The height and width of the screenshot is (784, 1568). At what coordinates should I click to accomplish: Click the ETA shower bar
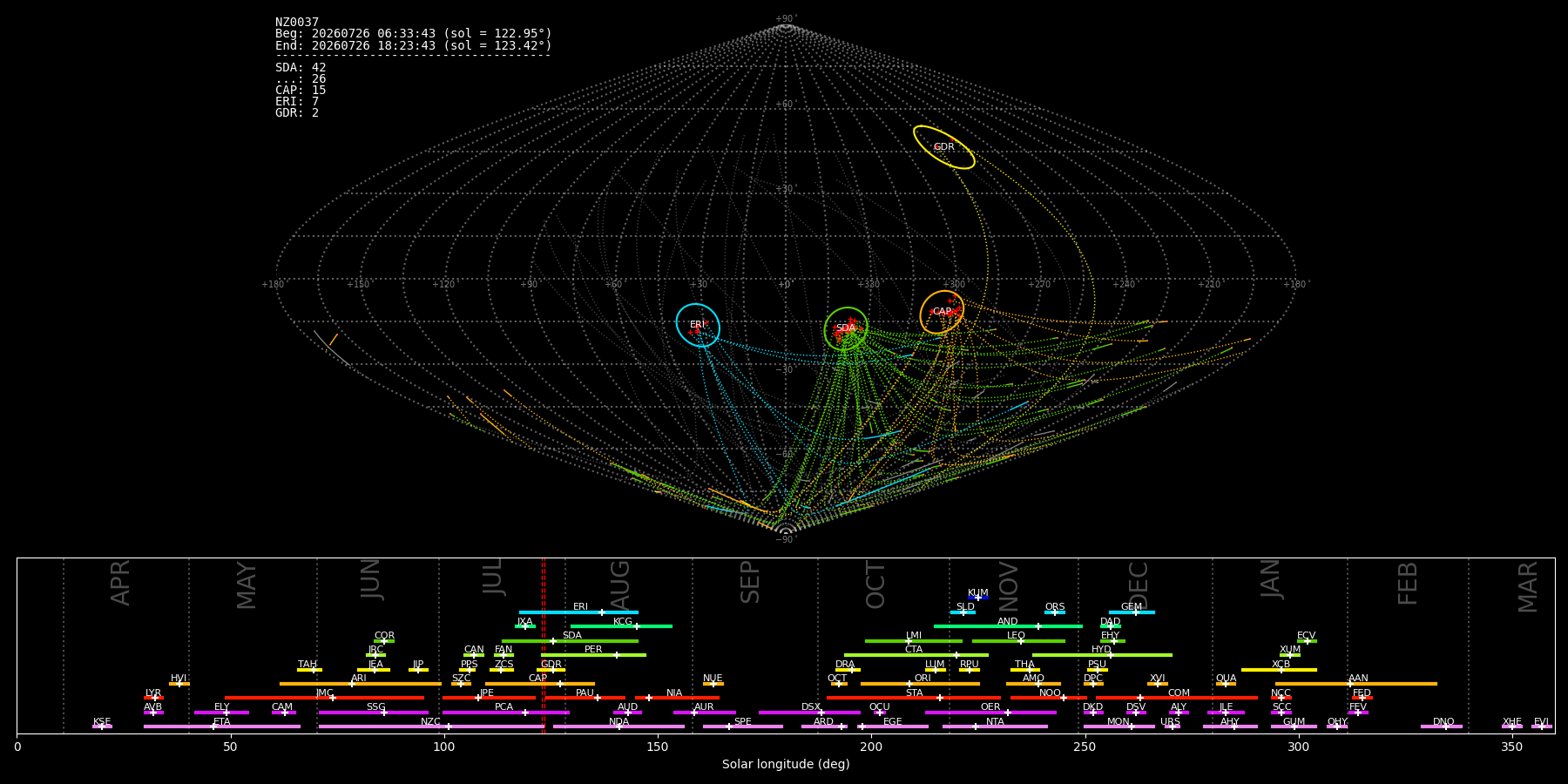click(x=222, y=727)
